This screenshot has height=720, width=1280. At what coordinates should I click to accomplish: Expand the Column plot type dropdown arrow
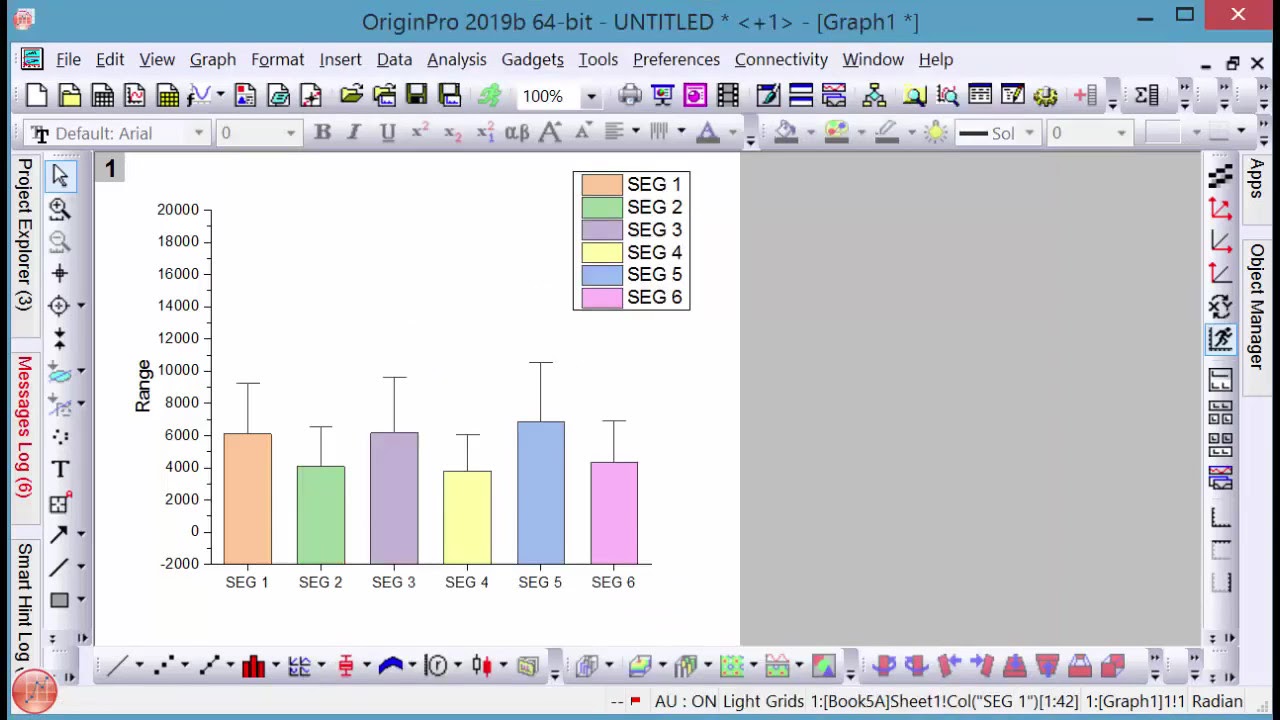(275, 666)
